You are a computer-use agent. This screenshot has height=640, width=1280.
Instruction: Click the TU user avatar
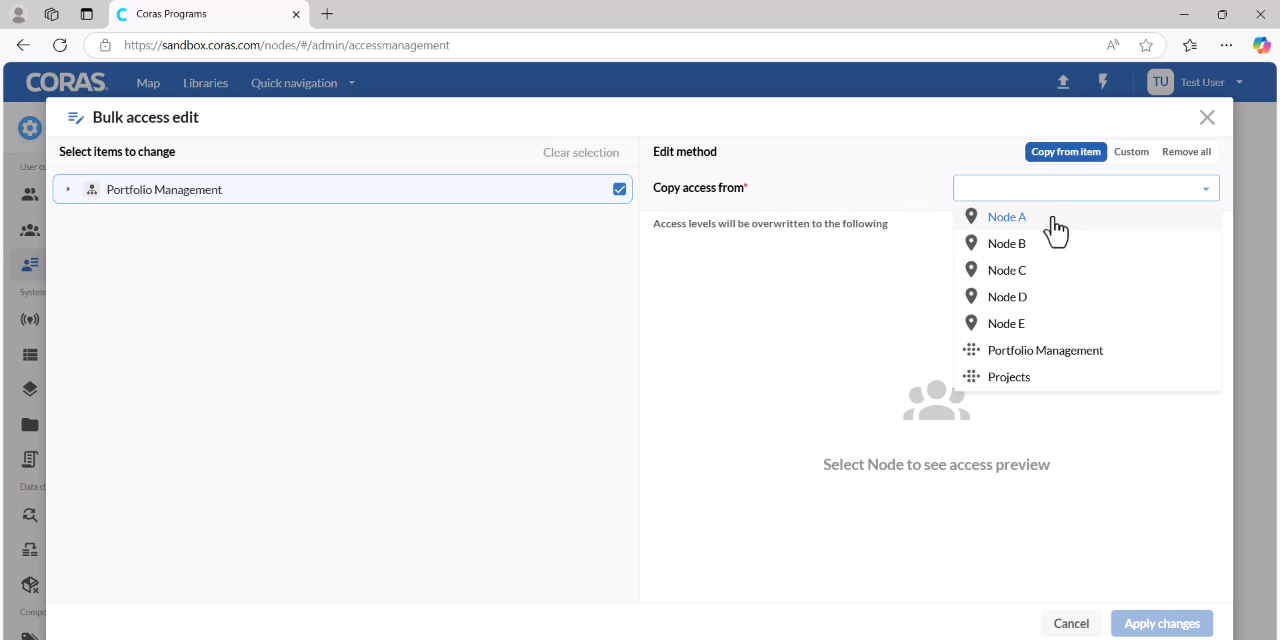(x=1160, y=82)
